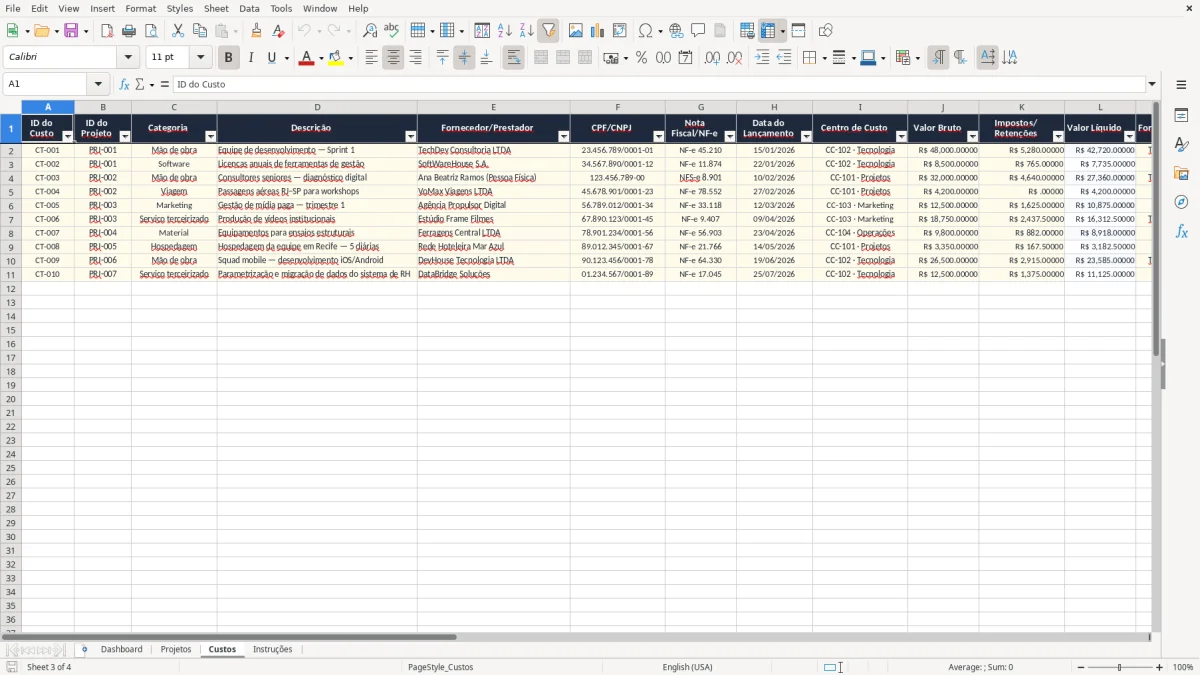Click the Print icon
The image size is (1200, 675).
[x=129, y=31]
